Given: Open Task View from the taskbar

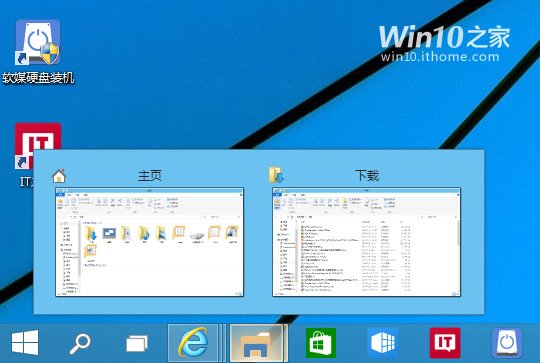Looking at the screenshot, I should 137,343.
